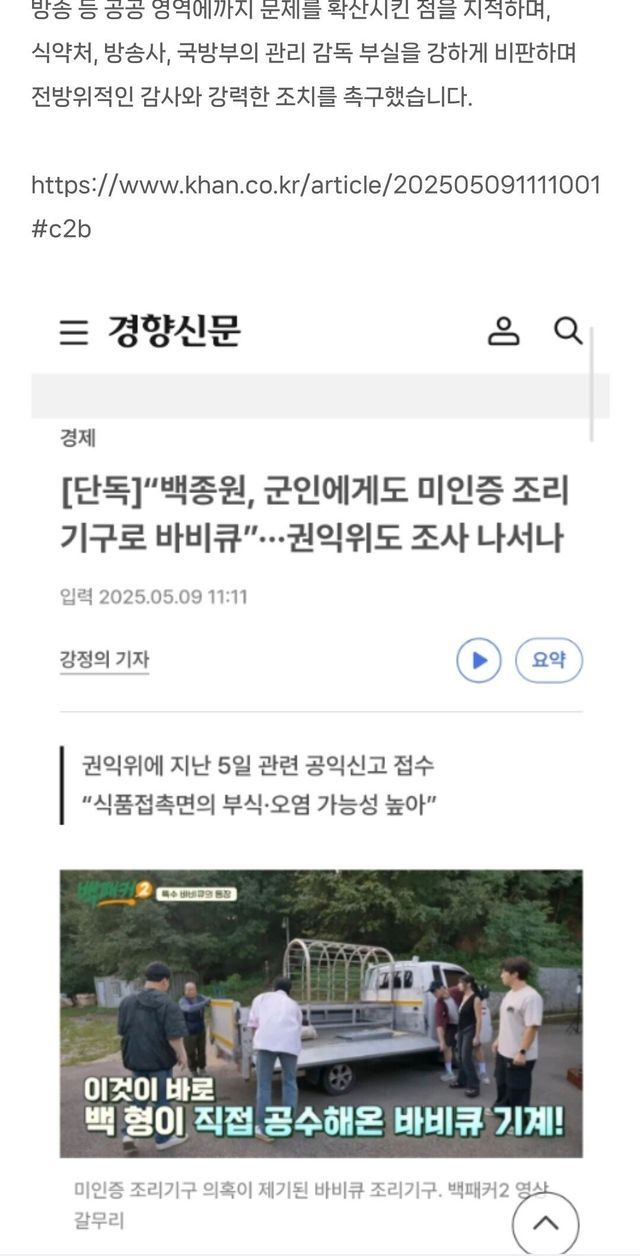Click the article date 입력 2025.05.09 11:11
Viewport: 640px width, 1256px height.
pos(154,597)
